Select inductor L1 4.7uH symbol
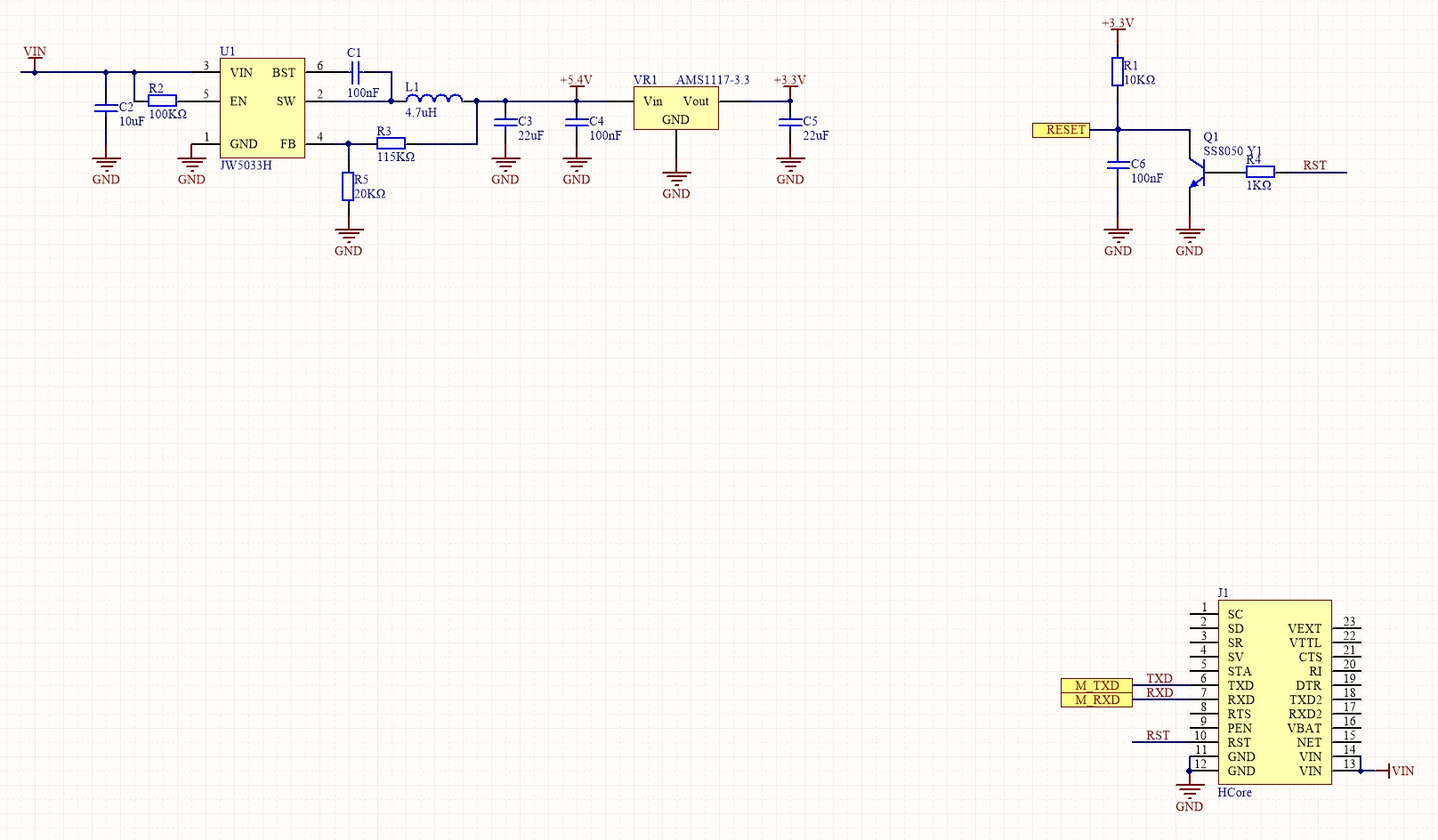The width and height of the screenshot is (1438, 840). click(x=433, y=97)
